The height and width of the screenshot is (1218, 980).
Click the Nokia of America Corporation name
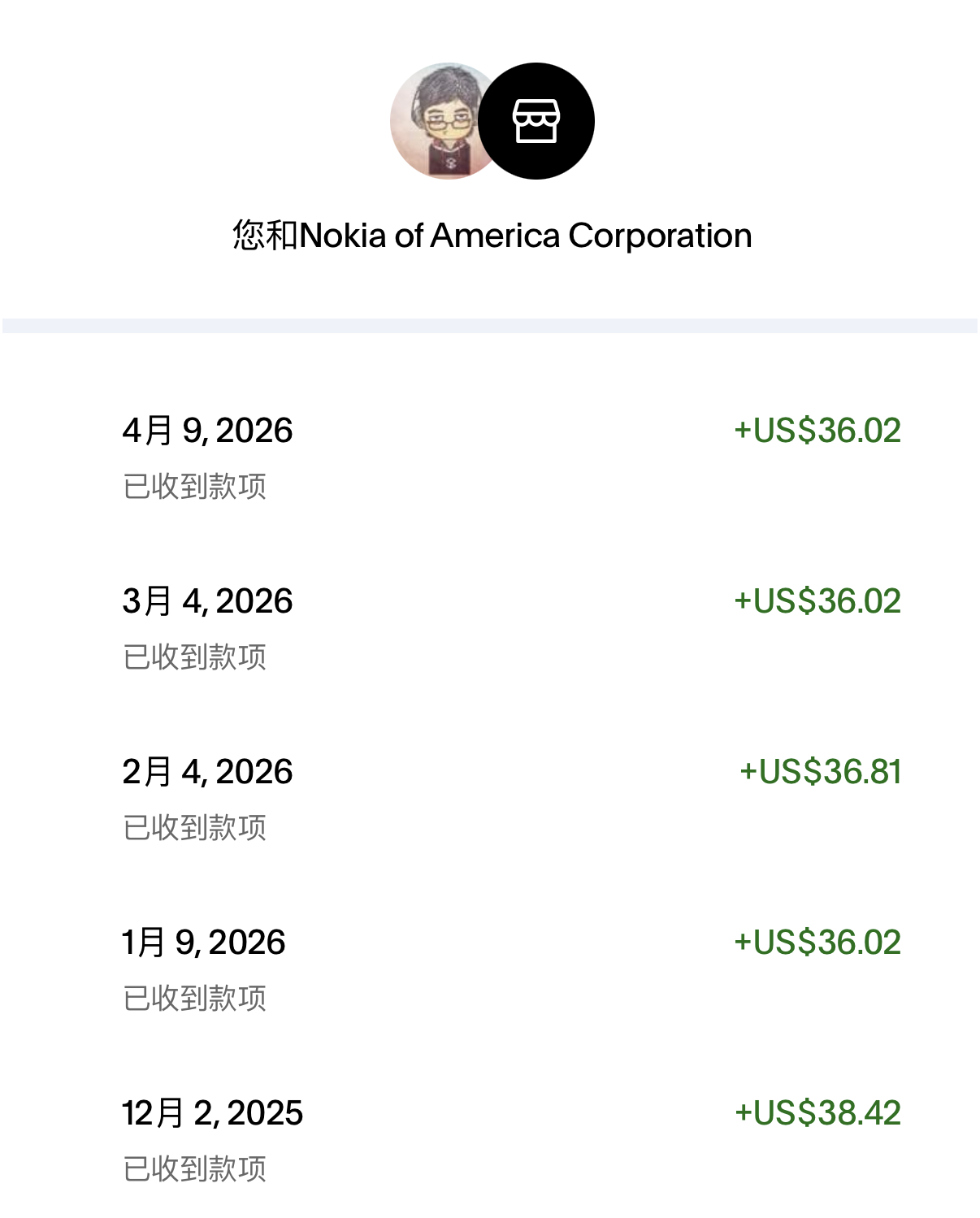pos(526,236)
